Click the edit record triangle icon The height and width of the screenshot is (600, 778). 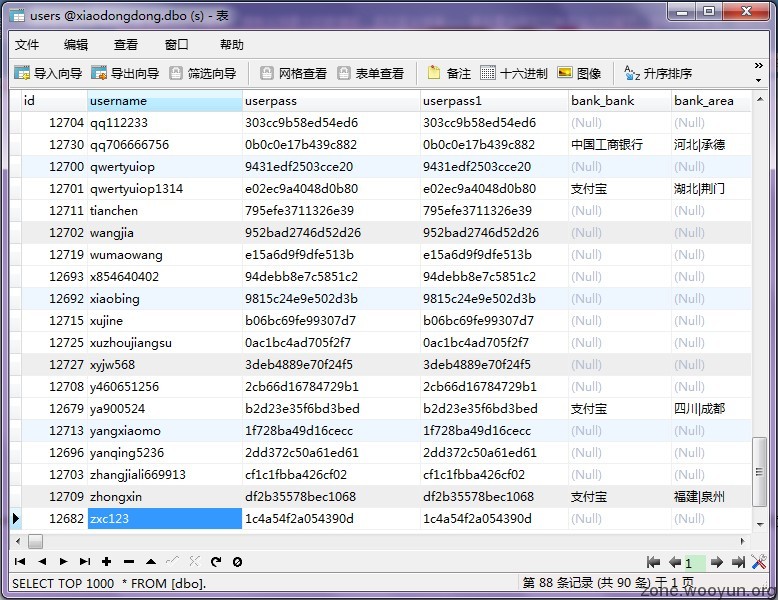pos(151,562)
